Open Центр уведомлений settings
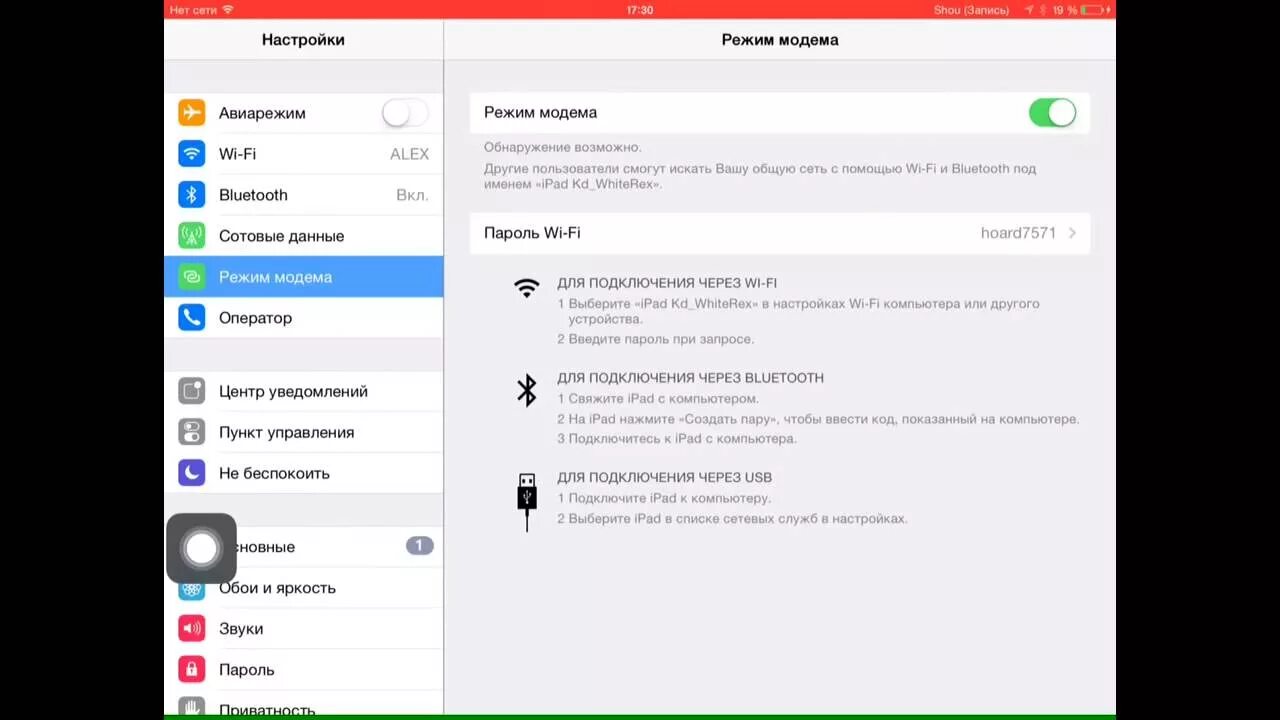The width and height of the screenshot is (1280, 720). [x=304, y=391]
